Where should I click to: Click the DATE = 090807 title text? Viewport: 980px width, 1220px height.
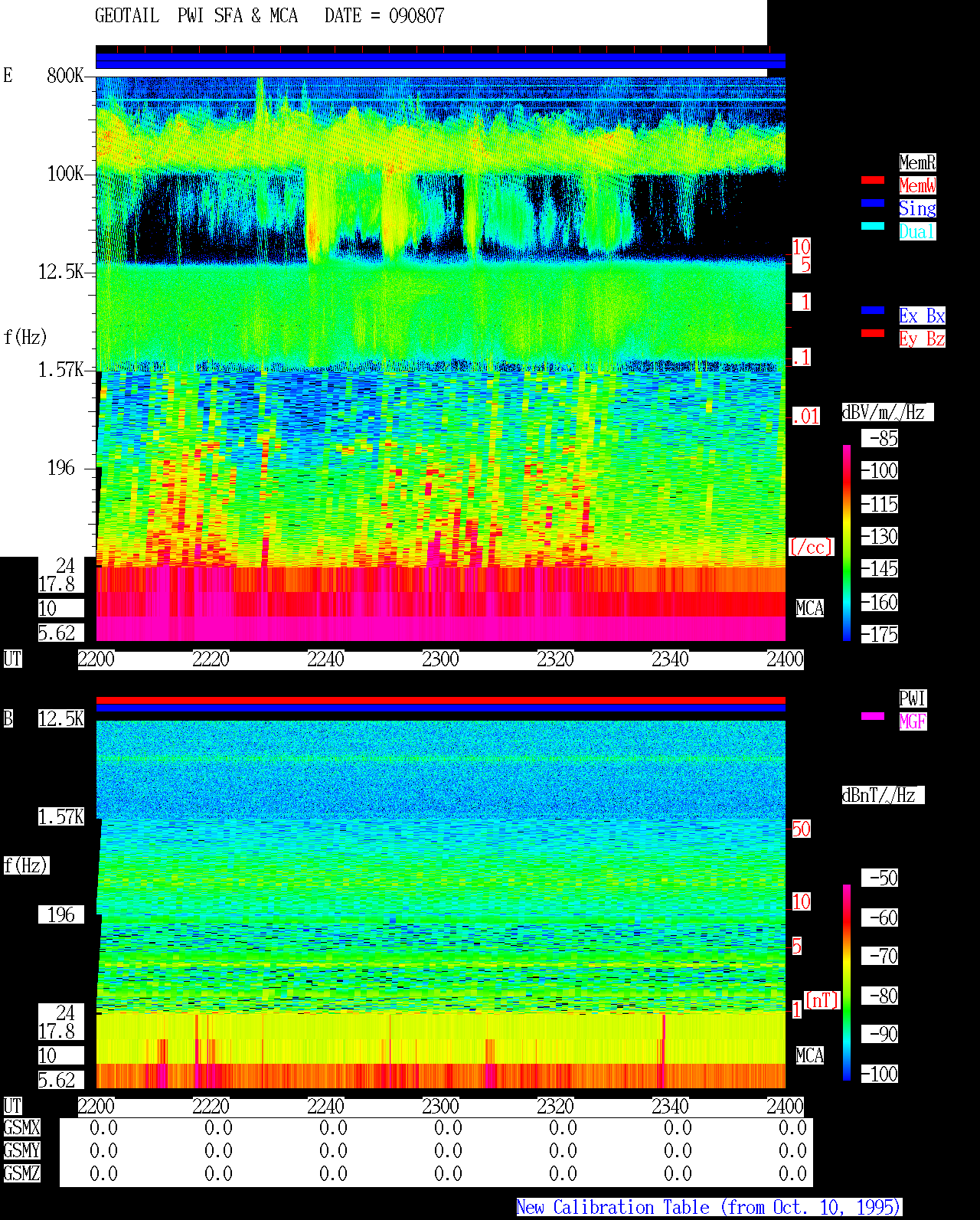click(384, 16)
